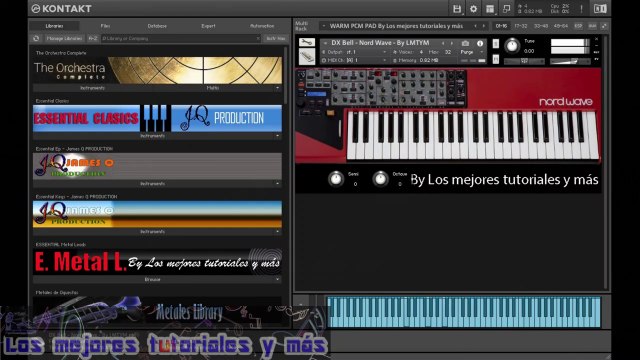
Task: Switch to the Expert tab
Action: 208,26
